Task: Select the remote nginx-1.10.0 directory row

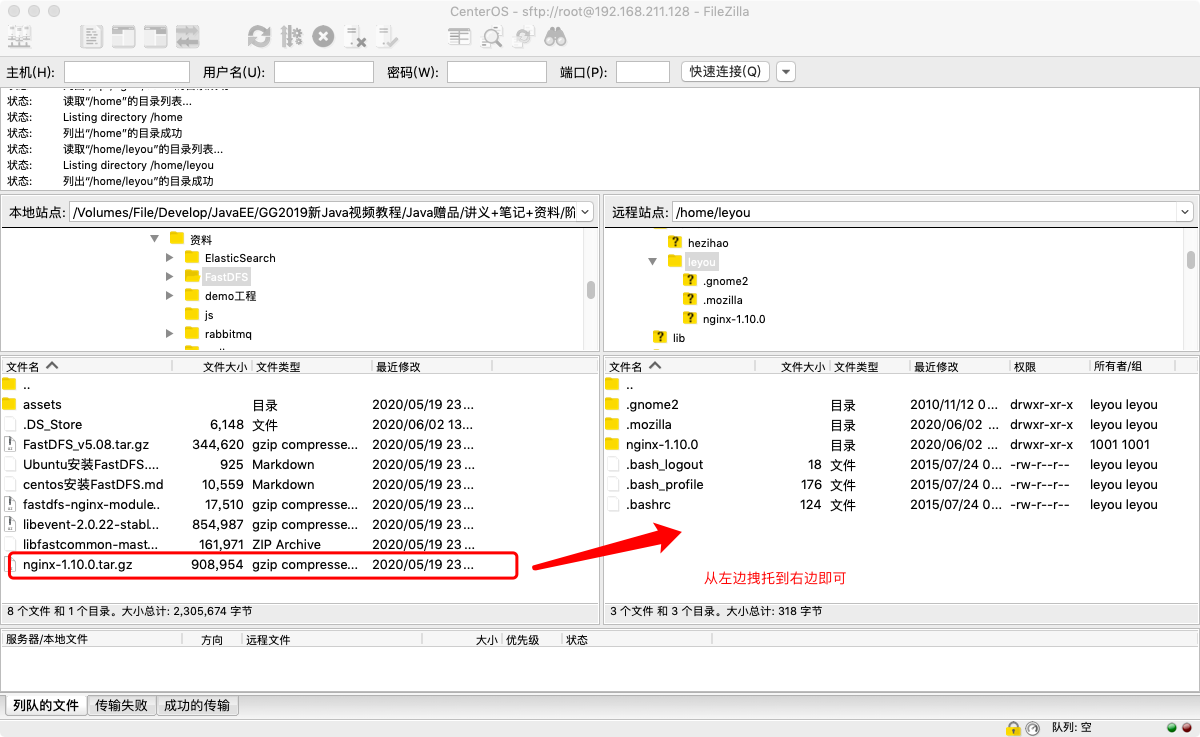Action: (x=901, y=444)
